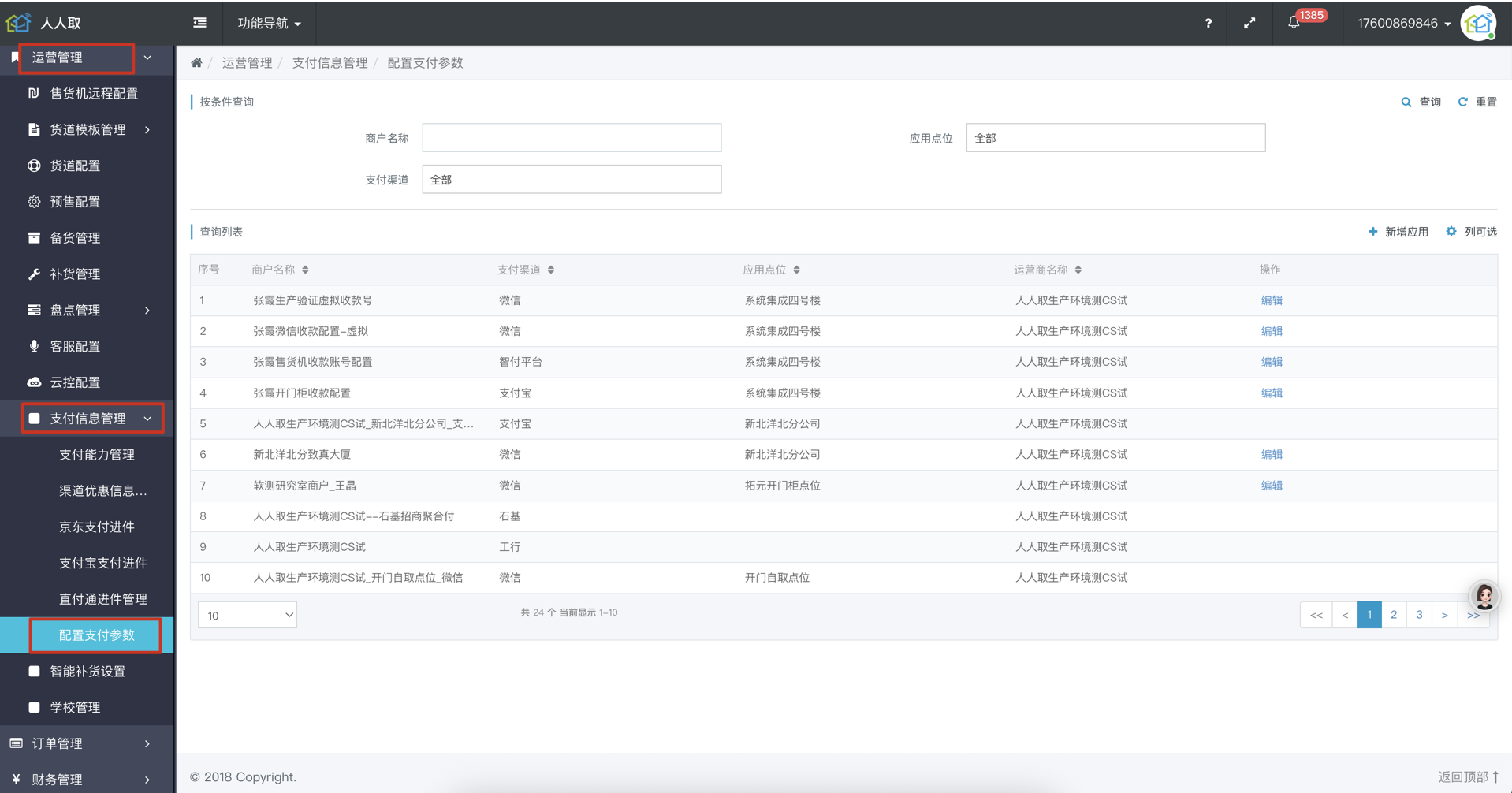The width and height of the screenshot is (1512, 793).
Task: Open the page size dropdown showing 10
Action: 247,615
